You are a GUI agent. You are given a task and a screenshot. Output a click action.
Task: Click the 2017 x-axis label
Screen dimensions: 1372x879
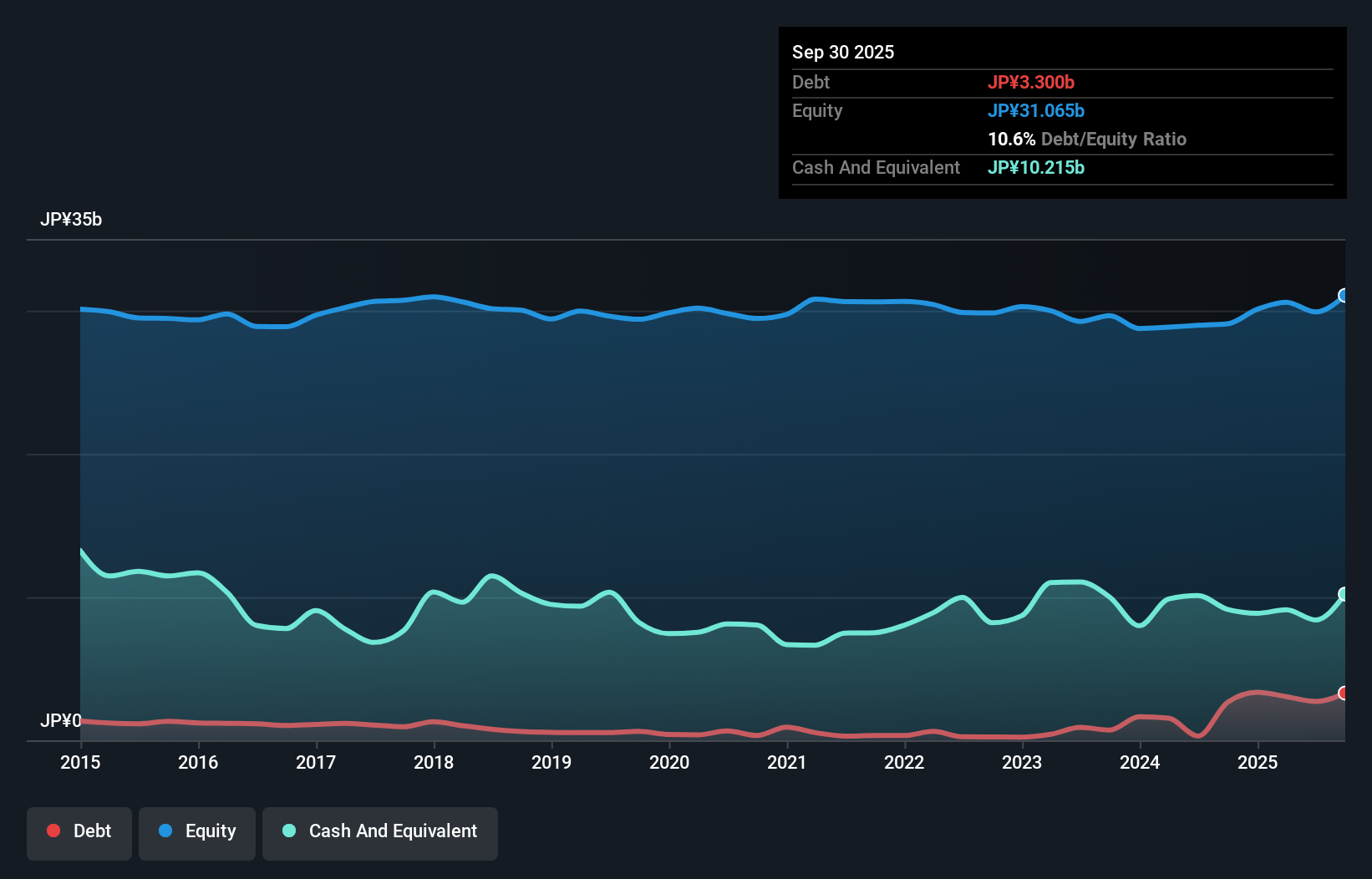(x=316, y=762)
